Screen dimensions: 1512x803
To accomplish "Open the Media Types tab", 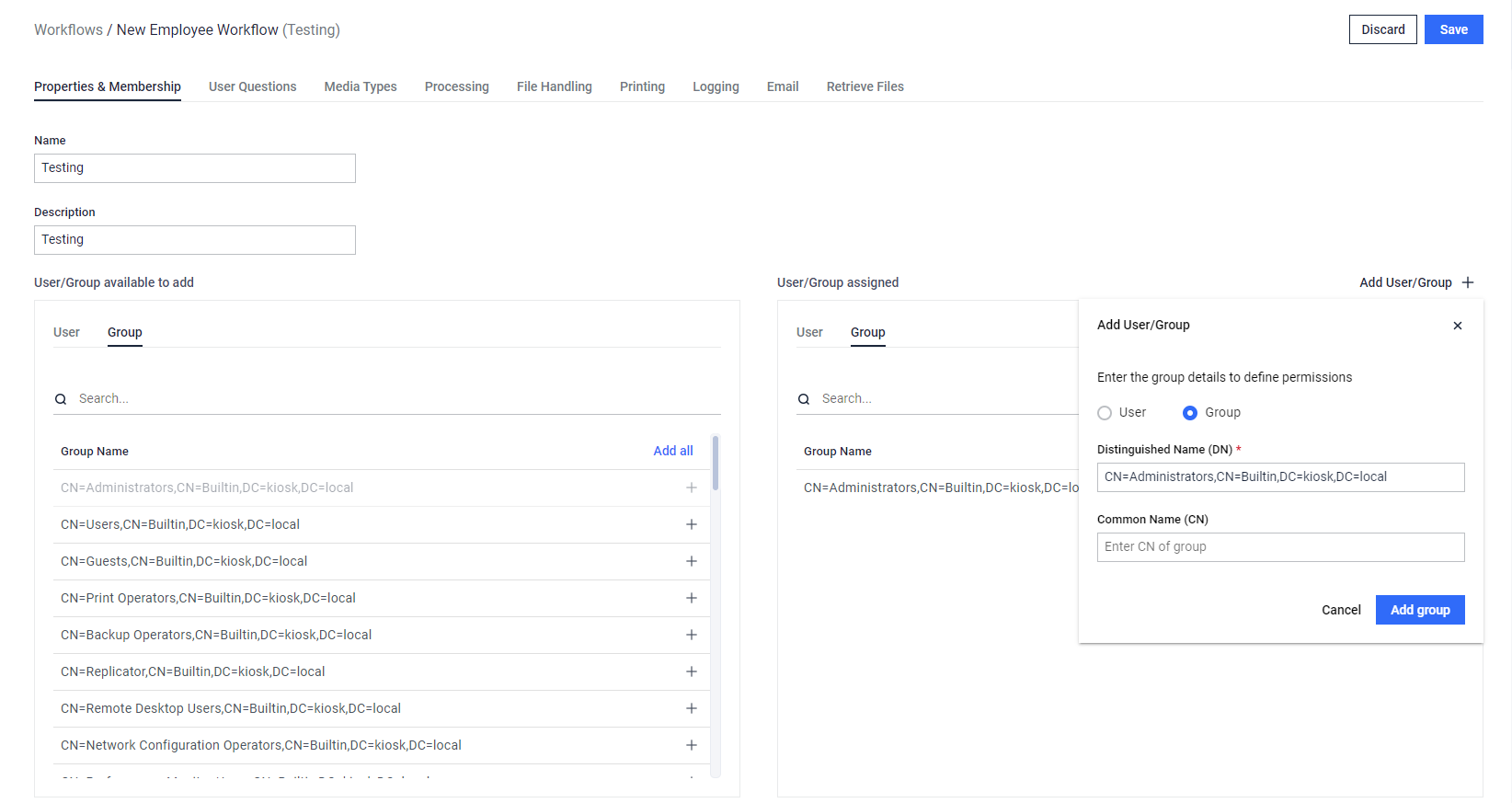I will pos(361,86).
